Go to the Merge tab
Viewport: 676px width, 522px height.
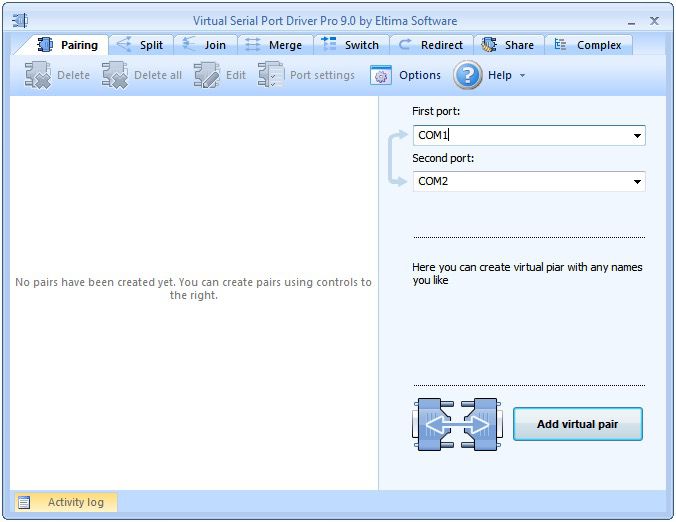[x=275, y=45]
